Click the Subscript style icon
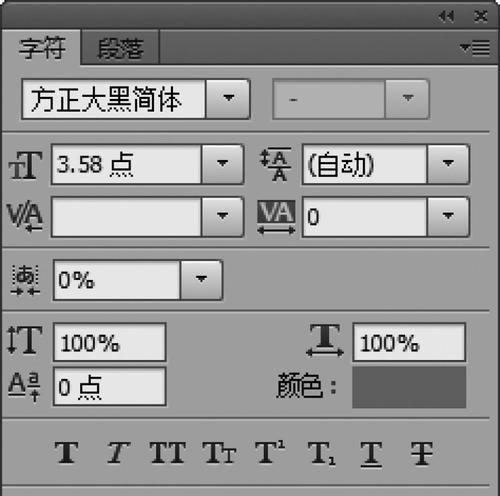 point(321,453)
